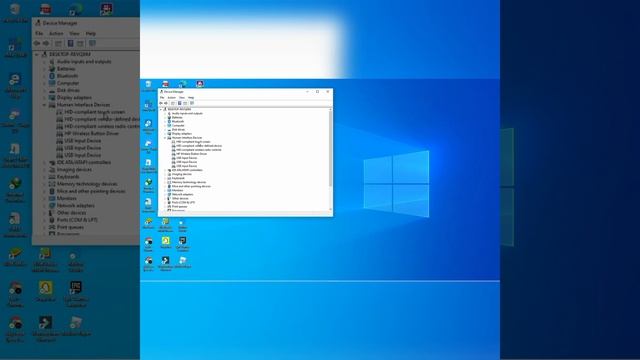
Task: Toggle action pane icon in small center Device Manager
Action: pos(185,103)
